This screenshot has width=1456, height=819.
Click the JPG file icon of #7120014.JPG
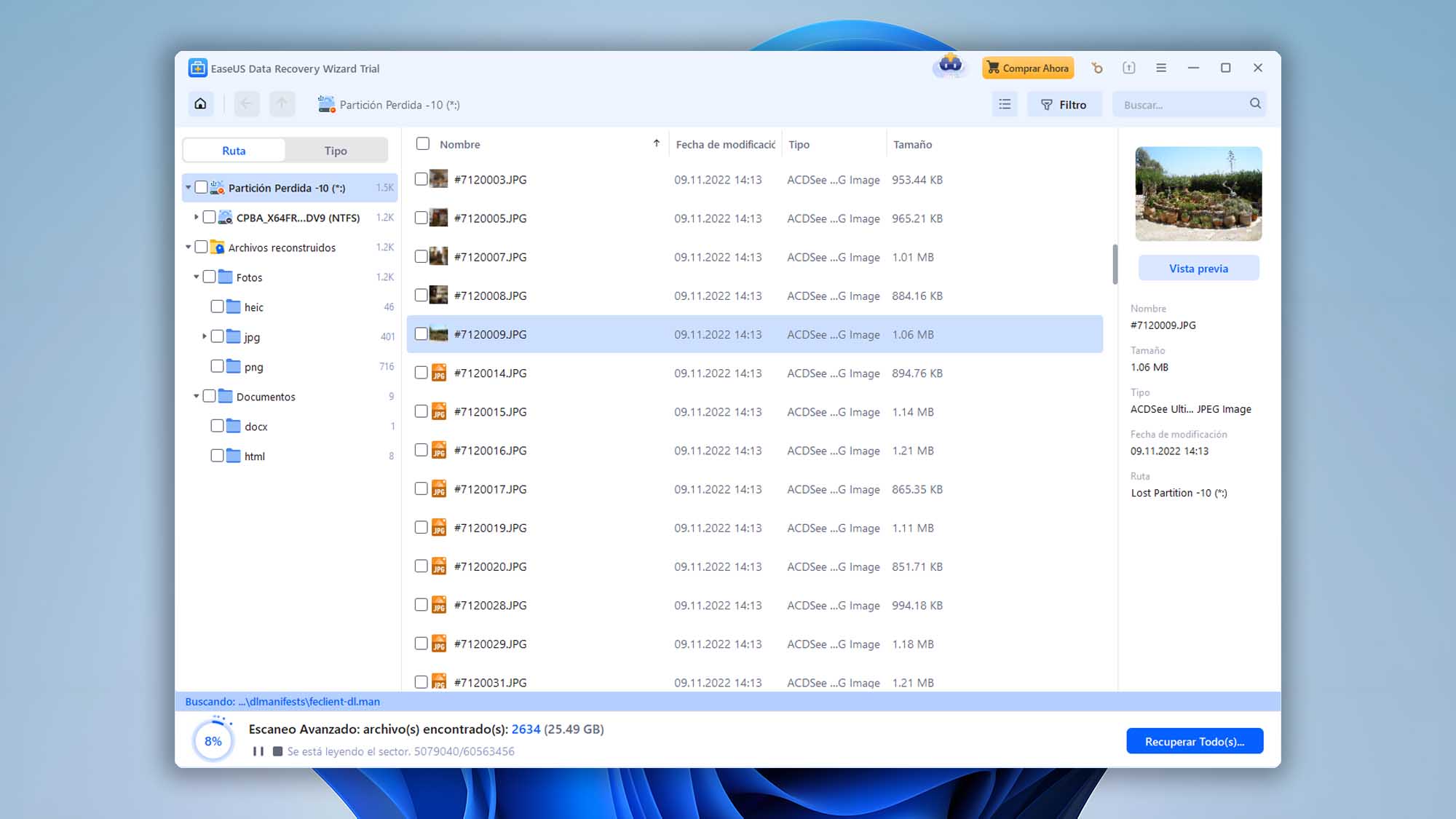439,373
